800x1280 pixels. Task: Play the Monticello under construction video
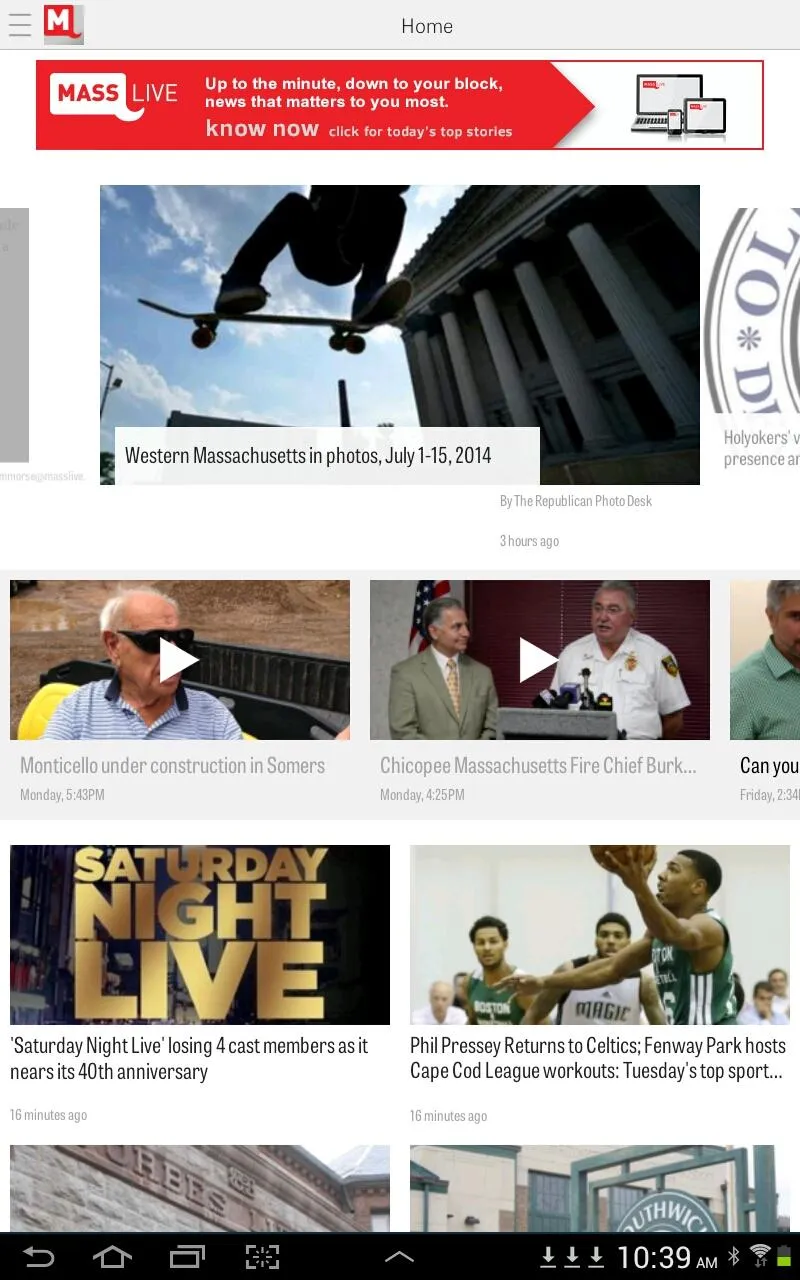point(180,660)
